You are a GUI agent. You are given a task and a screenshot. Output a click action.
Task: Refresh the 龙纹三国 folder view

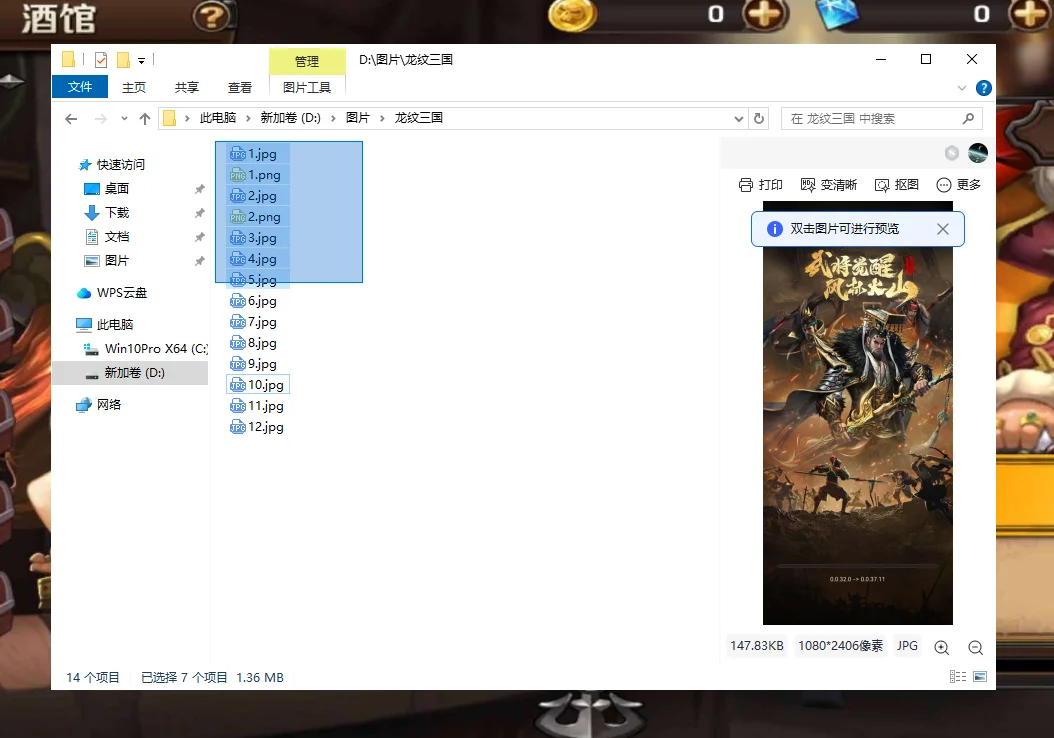pos(759,118)
